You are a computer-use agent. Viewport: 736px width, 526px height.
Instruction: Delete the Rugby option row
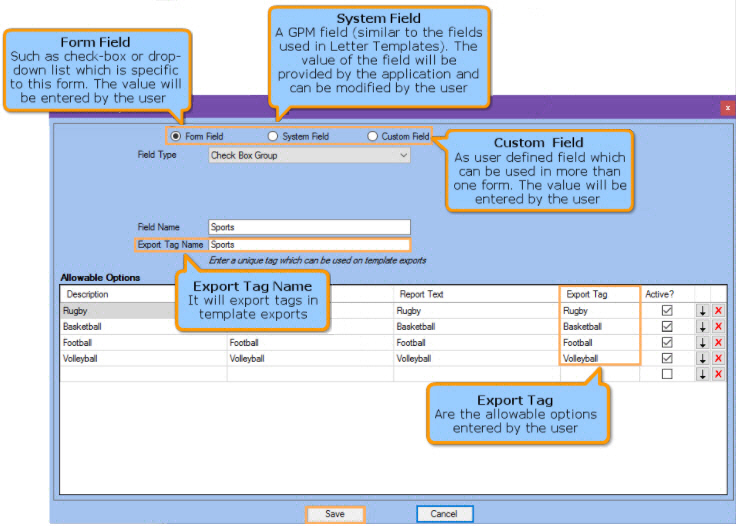click(x=718, y=311)
